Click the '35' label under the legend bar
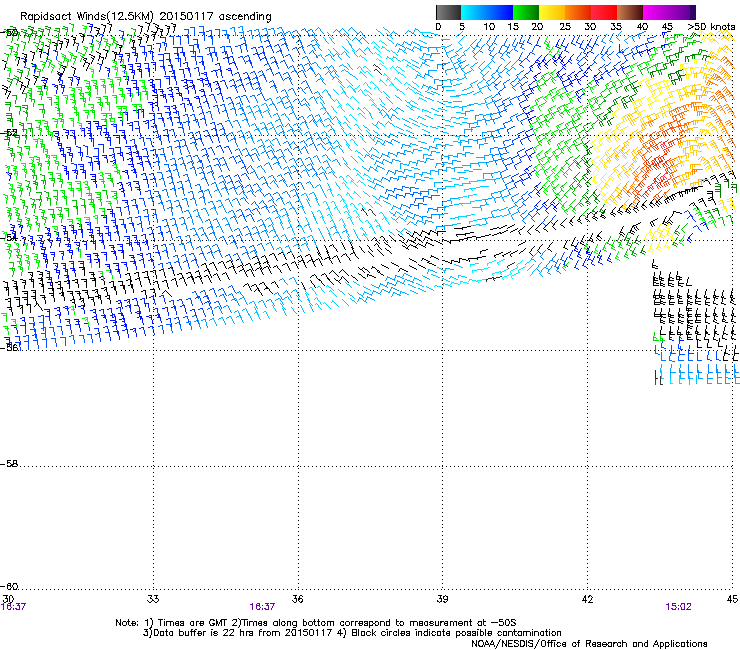740x650 pixels. point(616,27)
